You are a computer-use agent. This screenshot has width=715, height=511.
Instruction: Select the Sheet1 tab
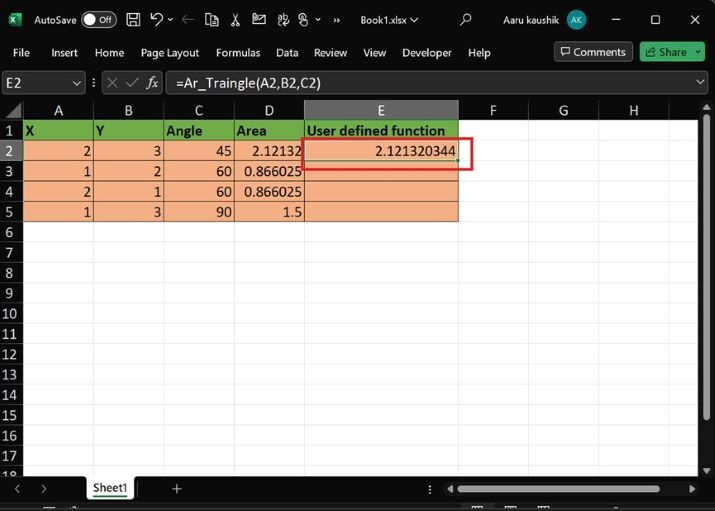110,488
